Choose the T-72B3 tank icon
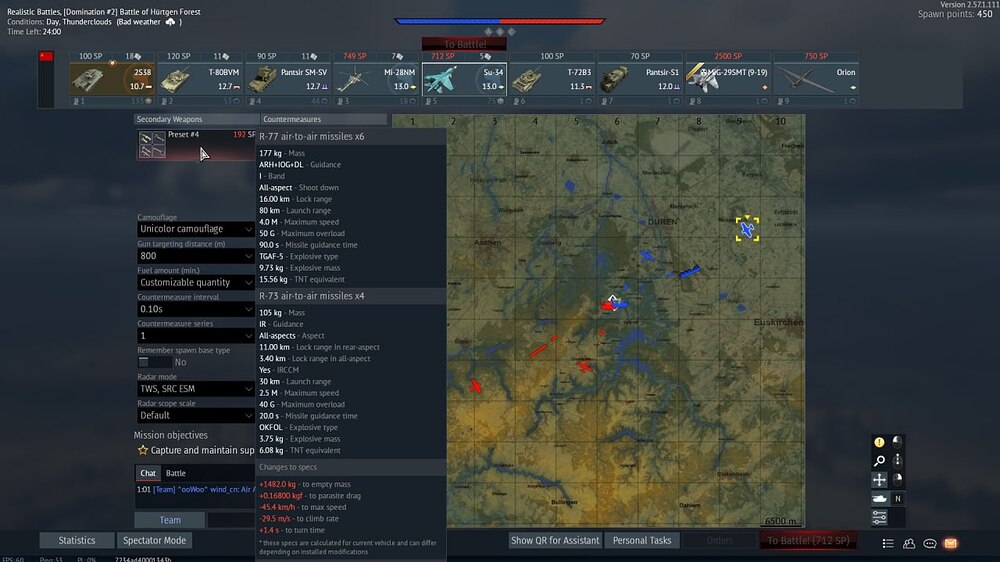Viewport: 1000px width, 562px height. pyautogui.click(x=527, y=80)
